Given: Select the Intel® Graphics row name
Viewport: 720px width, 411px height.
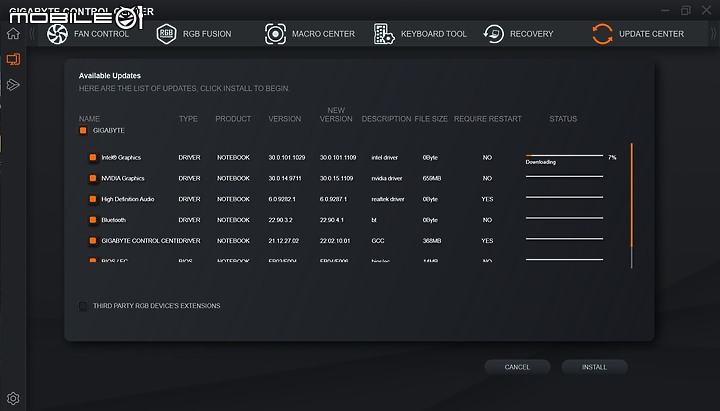Looking at the screenshot, I should [x=121, y=158].
